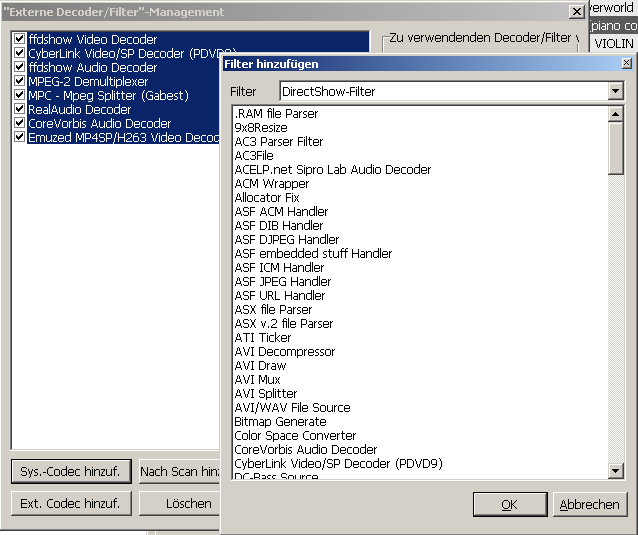The width and height of the screenshot is (638, 535).
Task: Click the filter list scrollbar thumb
Action: pyautogui.click(x=616, y=148)
